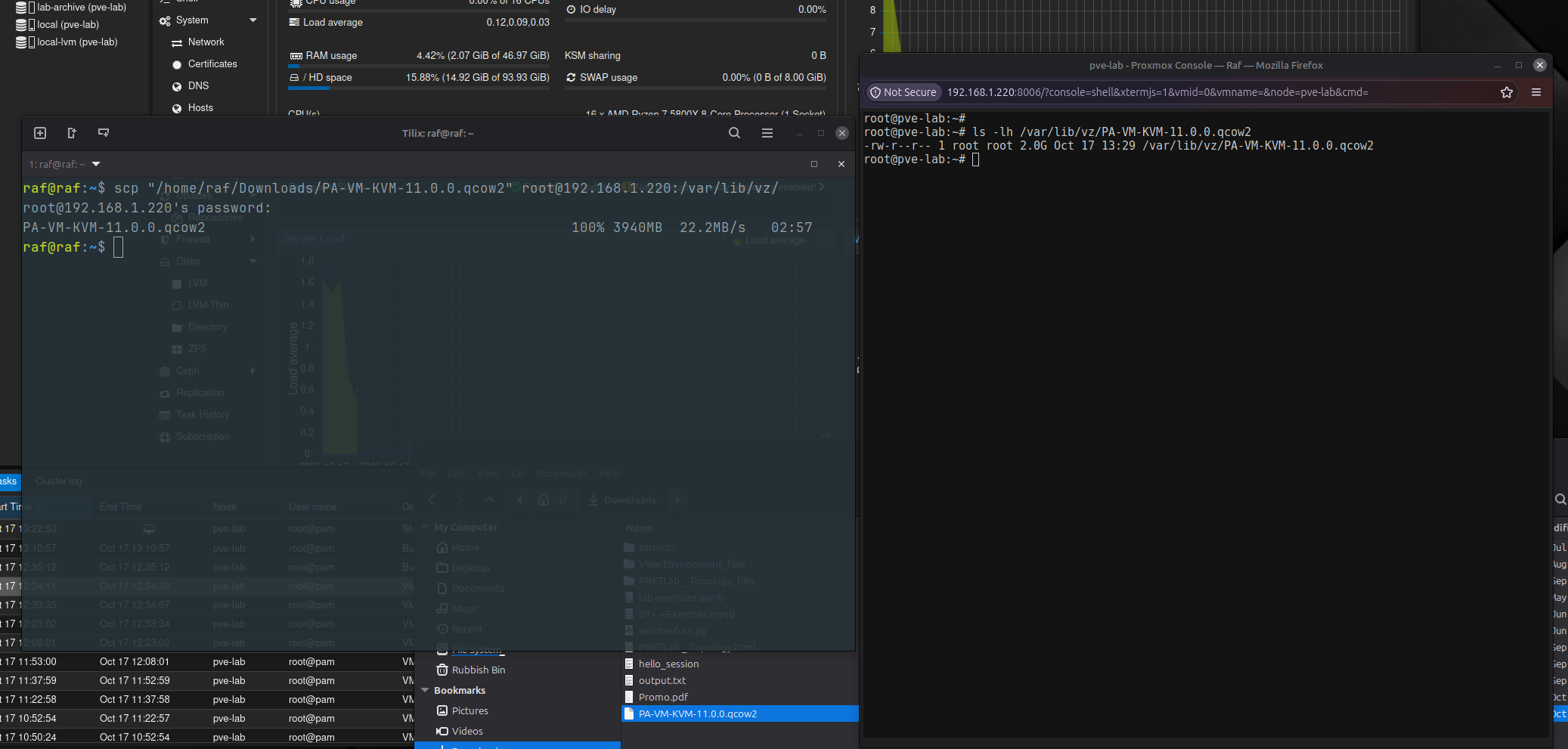Select local-lvm (pve-lab) storage in Proxmox tree
Viewport: 1568px width, 749px height.
(67, 42)
